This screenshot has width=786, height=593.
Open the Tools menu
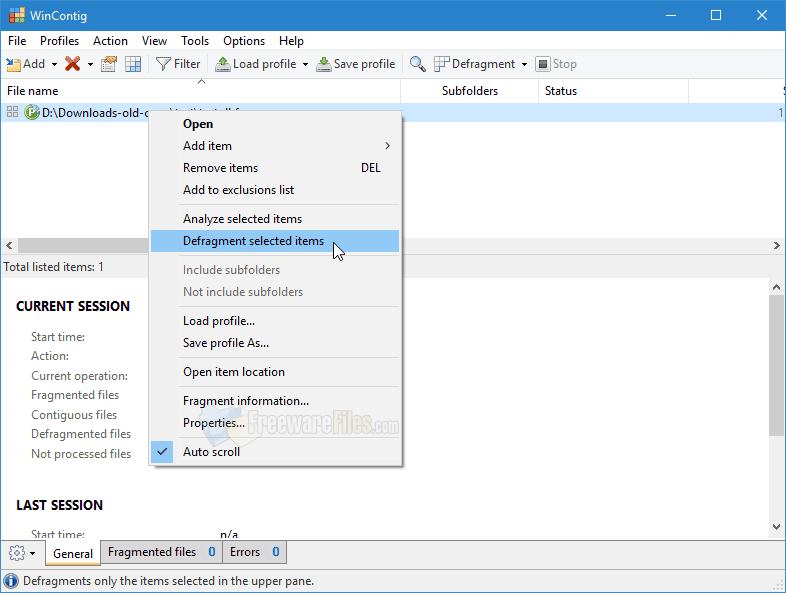click(x=195, y=41)
